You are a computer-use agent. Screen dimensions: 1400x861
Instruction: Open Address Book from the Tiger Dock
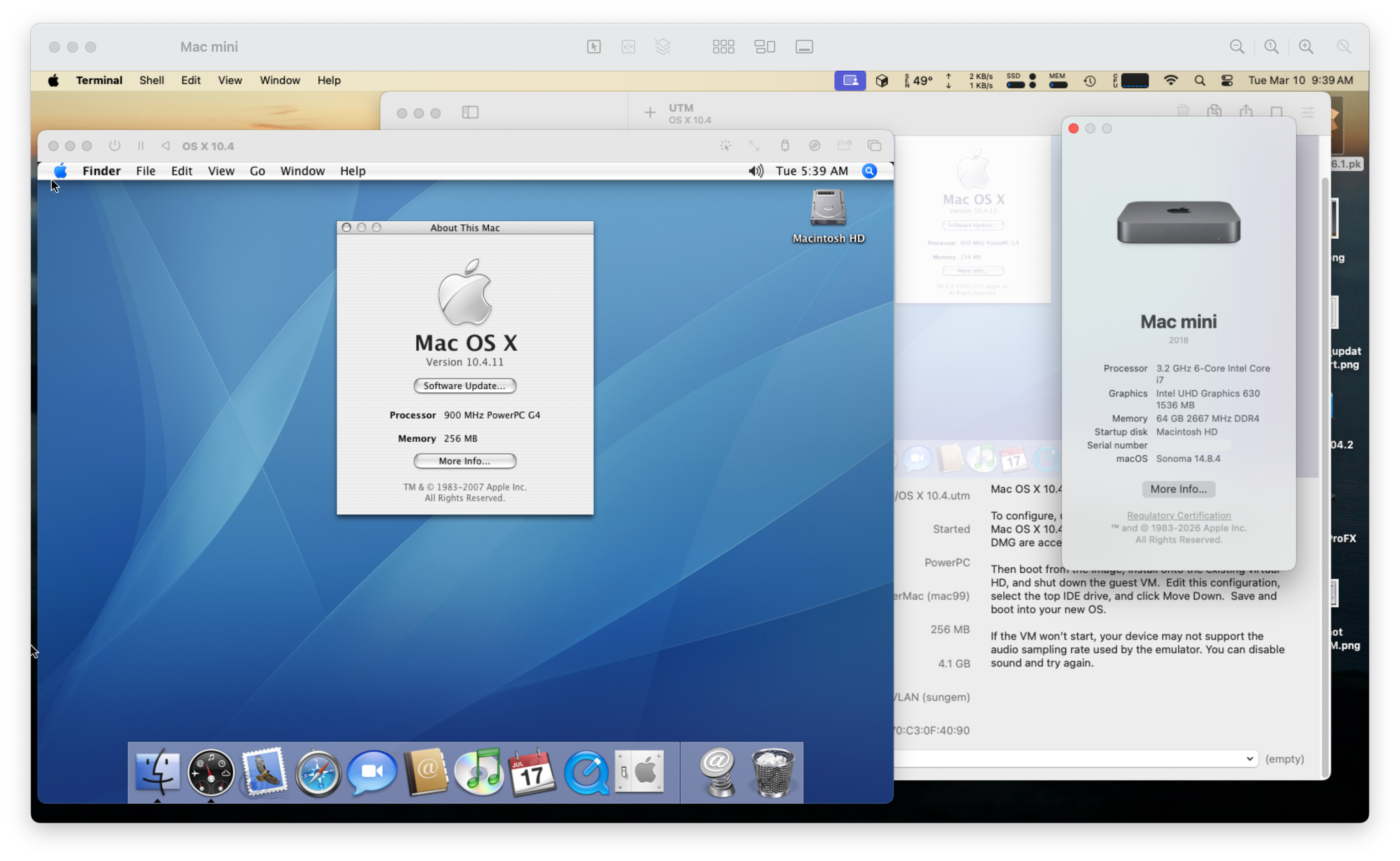point(425,773)
